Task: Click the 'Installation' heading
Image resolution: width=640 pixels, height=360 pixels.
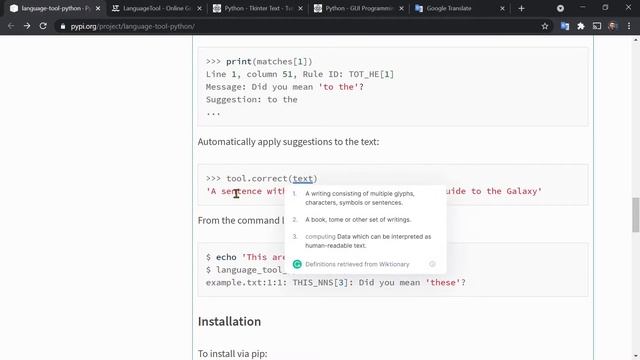Action: 229,321
